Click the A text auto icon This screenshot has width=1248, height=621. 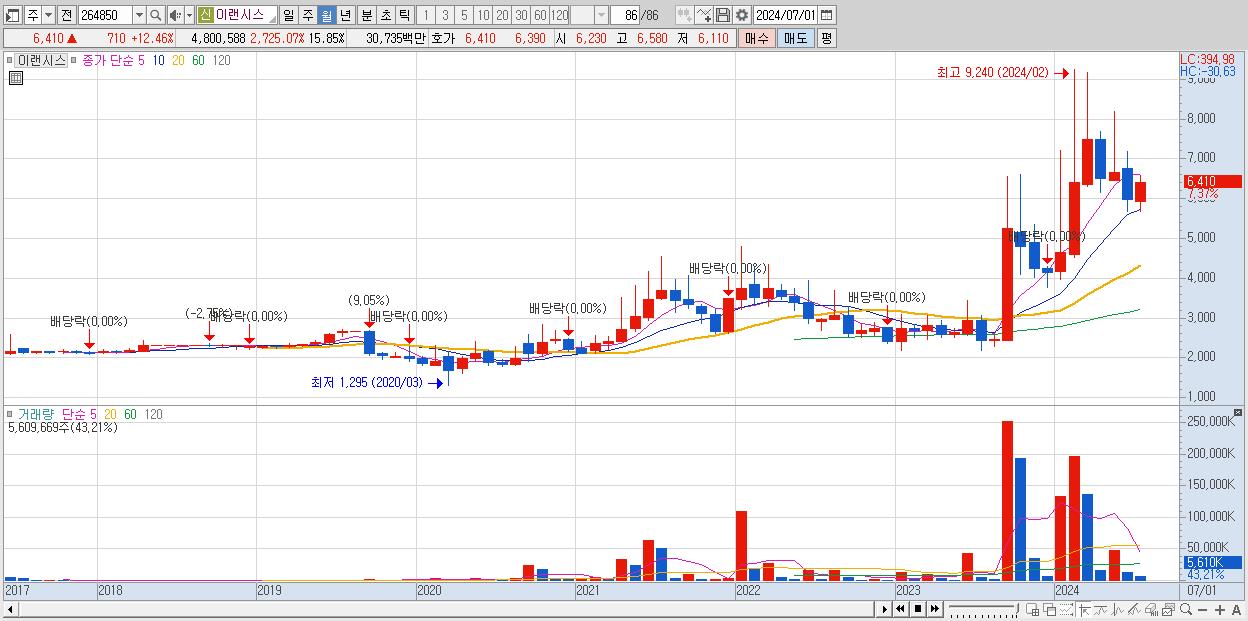(1236, 609)
